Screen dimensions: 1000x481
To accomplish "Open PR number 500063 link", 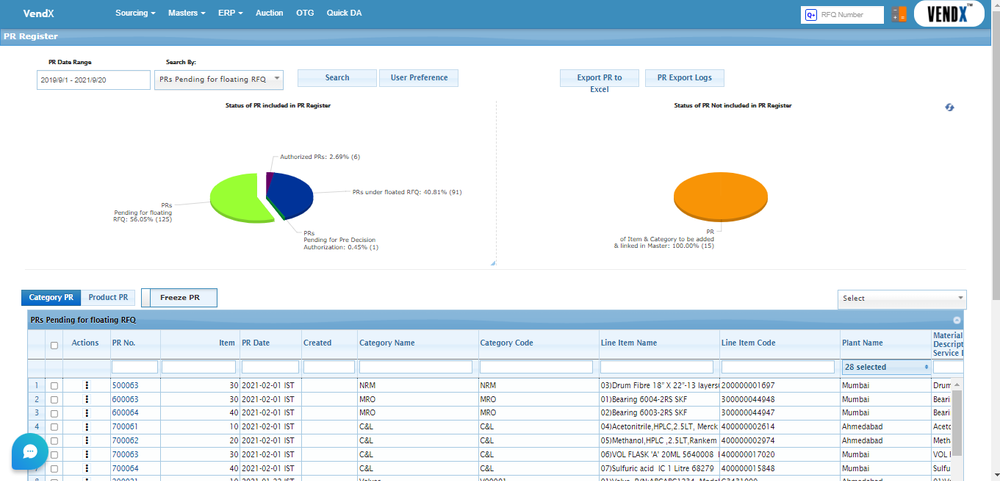I will click(x=125, y=386).
